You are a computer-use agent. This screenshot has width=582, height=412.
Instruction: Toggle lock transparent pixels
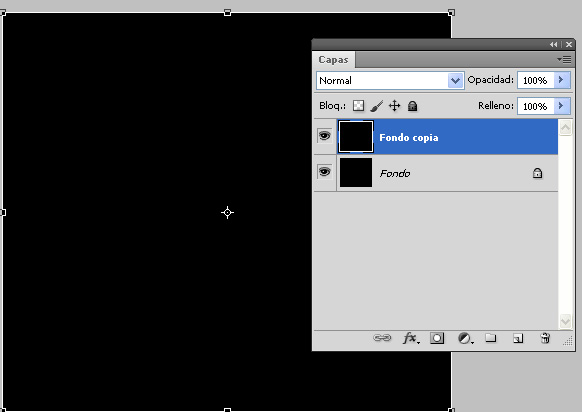pos(358,106)
